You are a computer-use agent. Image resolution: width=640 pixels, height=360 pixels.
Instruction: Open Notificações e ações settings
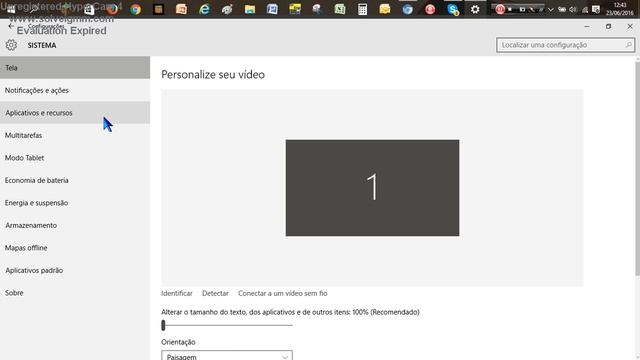pos(75,90)
